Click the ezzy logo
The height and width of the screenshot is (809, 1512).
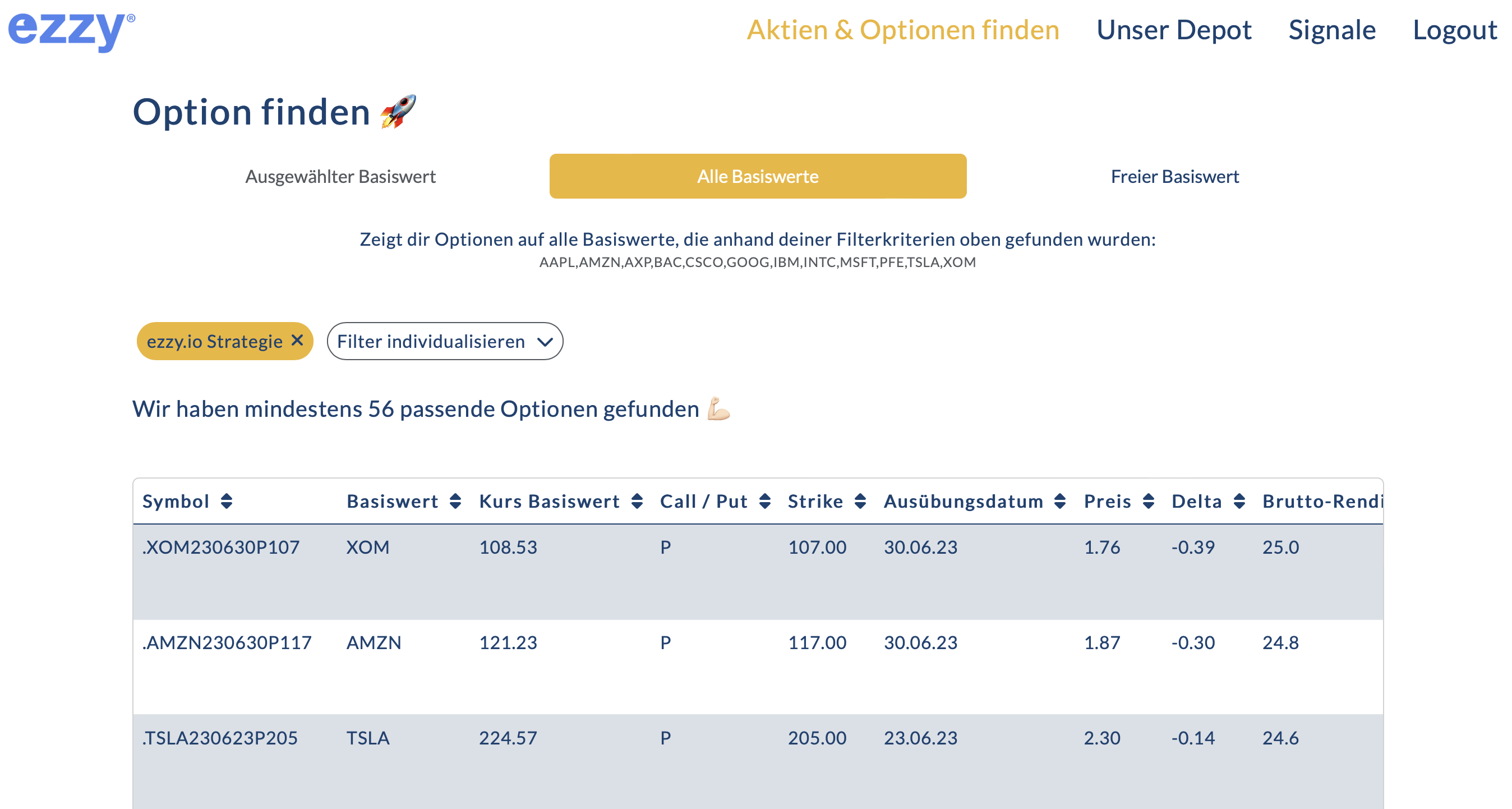(71, 30)
